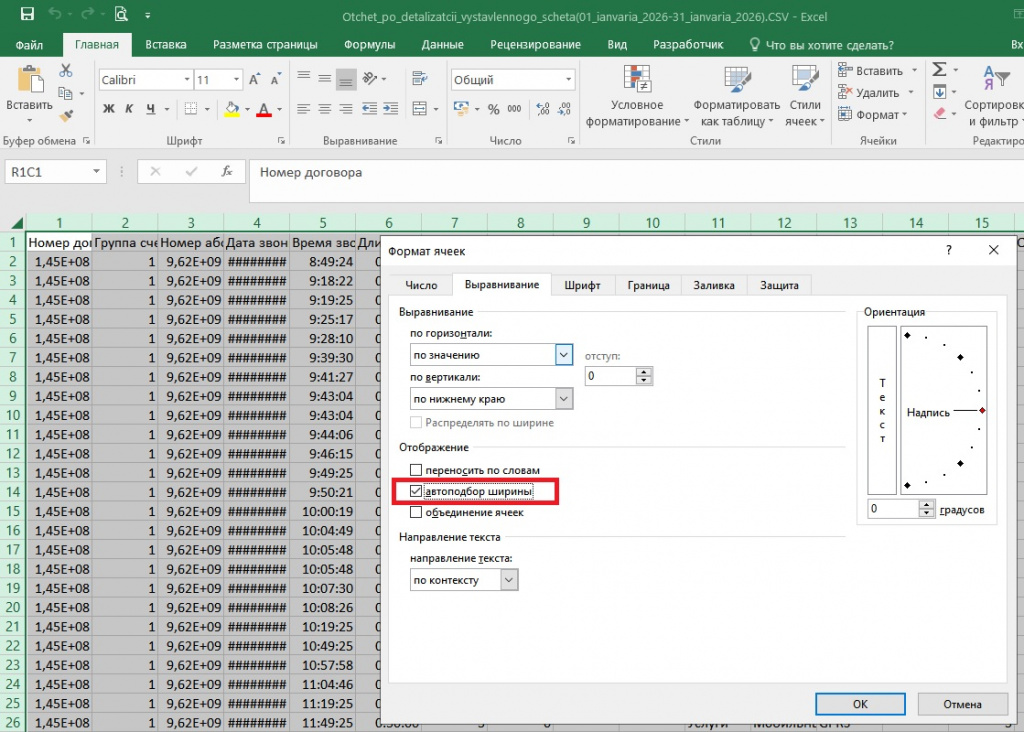Check 'объединение ячеек' option
The height and width of the screenshot is (732, 1024).
click(417, 512)
